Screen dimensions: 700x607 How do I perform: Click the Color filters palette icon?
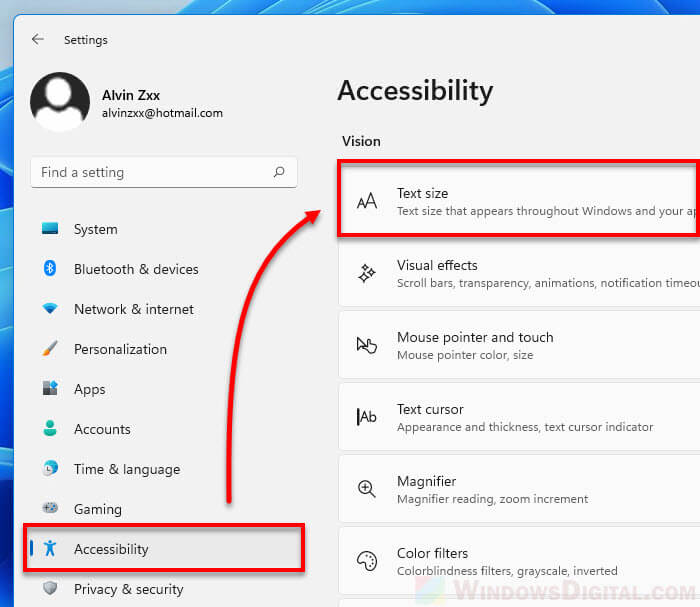[367, 561]
